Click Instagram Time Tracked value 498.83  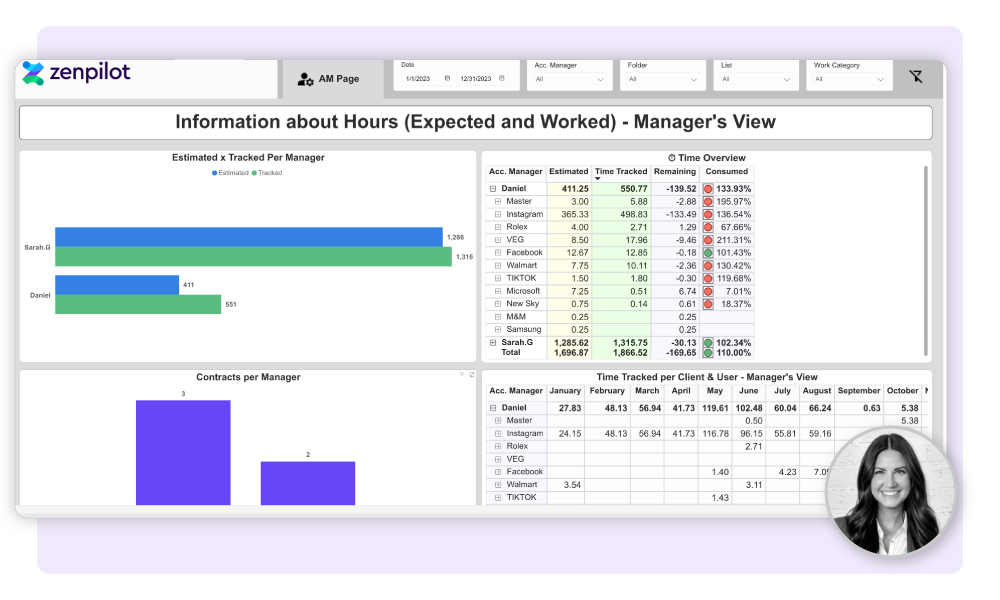click(x=633, y=214)
